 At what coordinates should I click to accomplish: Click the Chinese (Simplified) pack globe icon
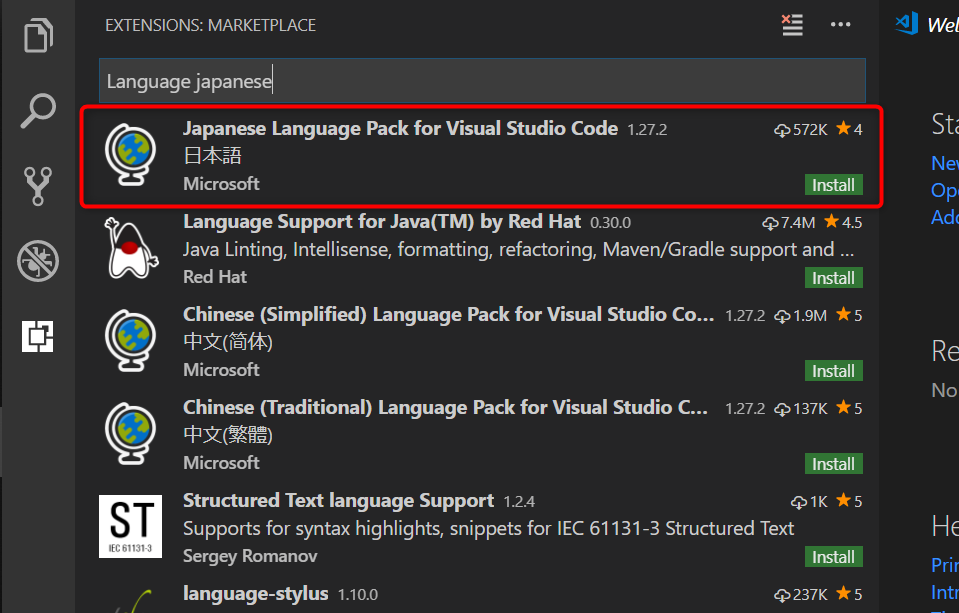130,341
